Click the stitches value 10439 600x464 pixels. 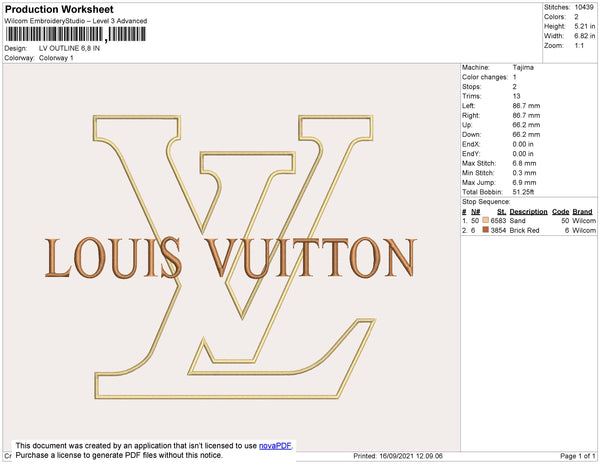pos(584,7)
